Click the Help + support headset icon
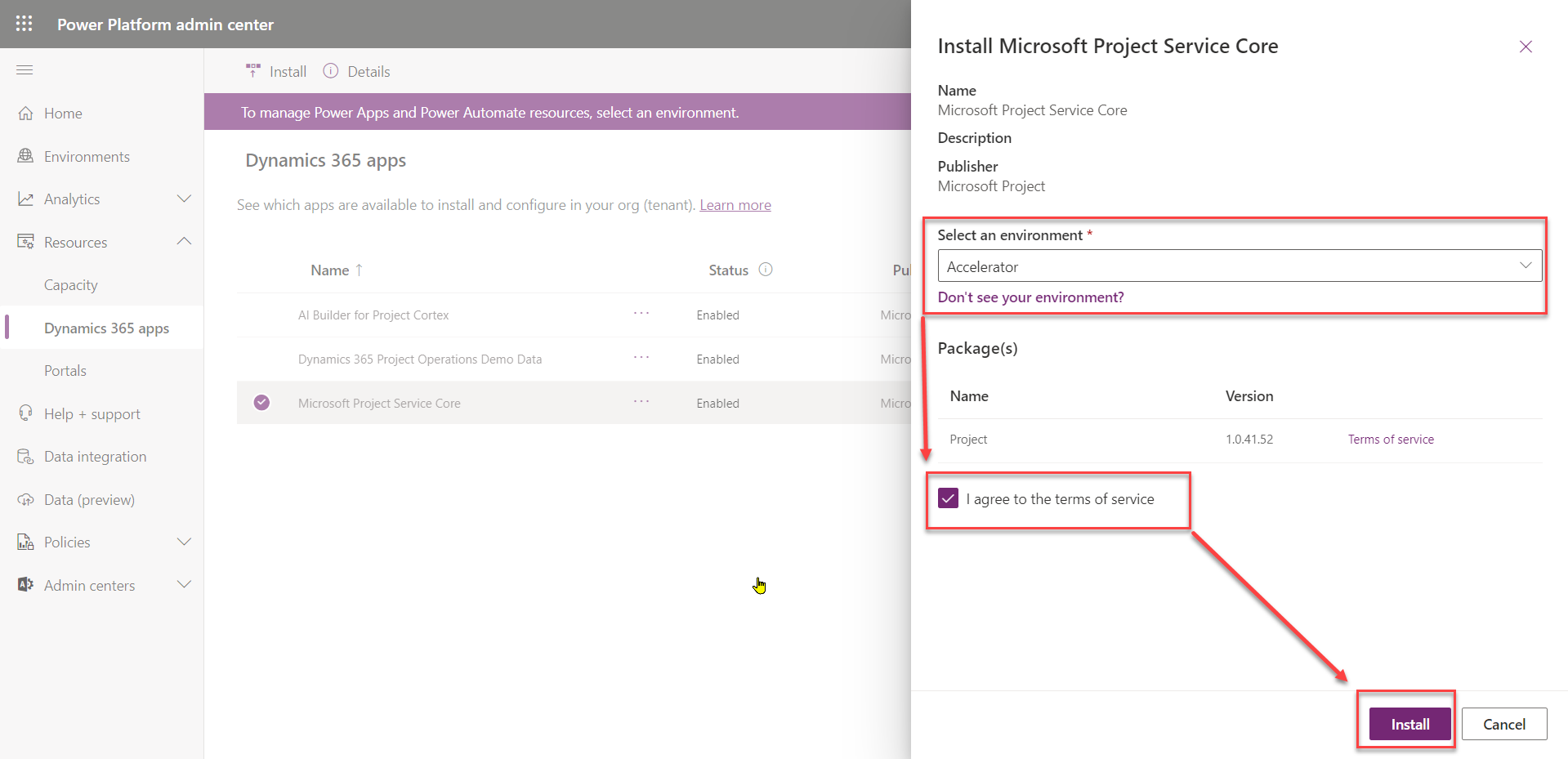This screenshot has height=759, width=1568. pyautogui.click(x=25, y=413)
